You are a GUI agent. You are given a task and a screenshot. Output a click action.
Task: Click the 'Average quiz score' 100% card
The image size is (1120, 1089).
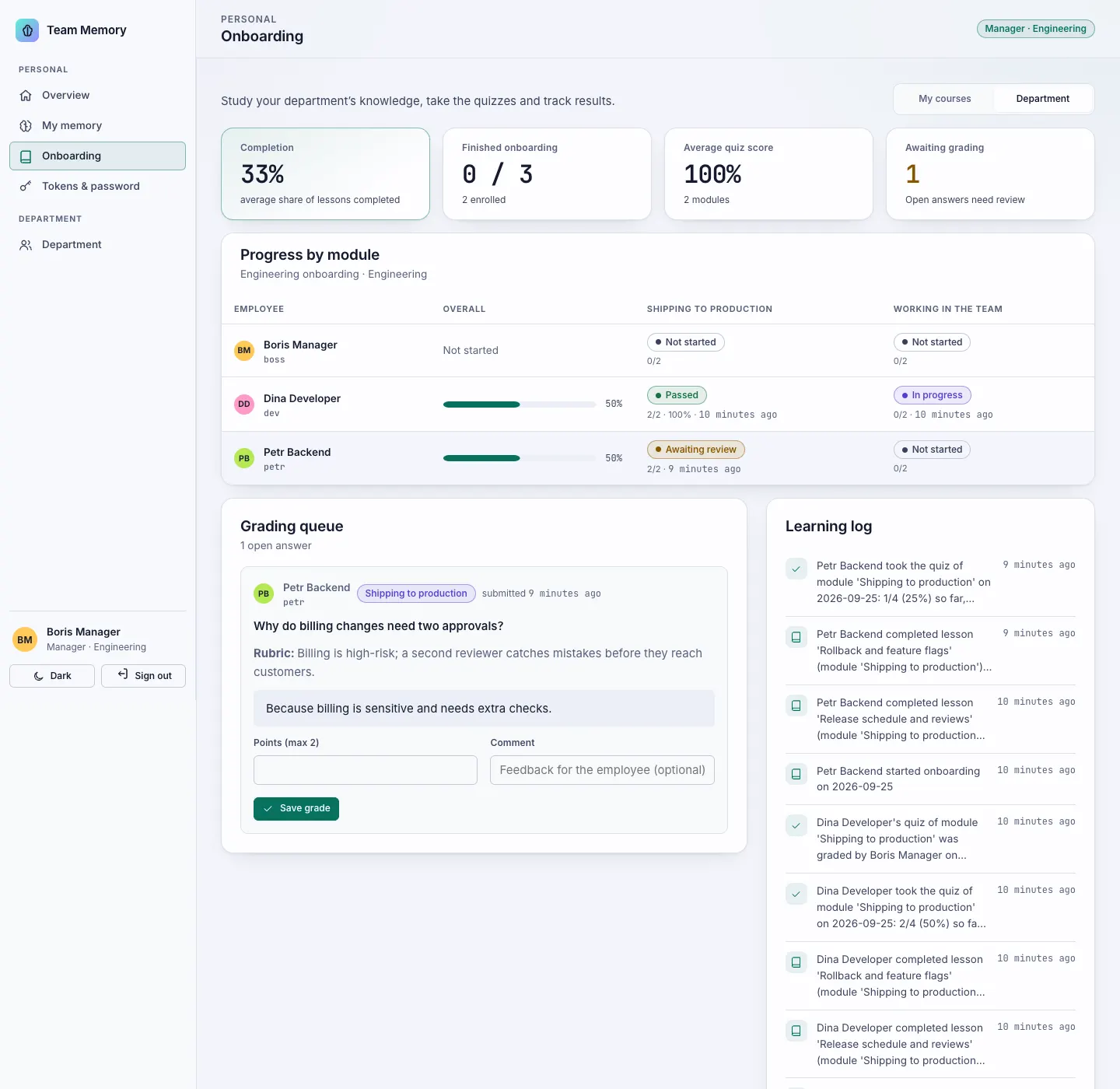click(x=768, y=173)
